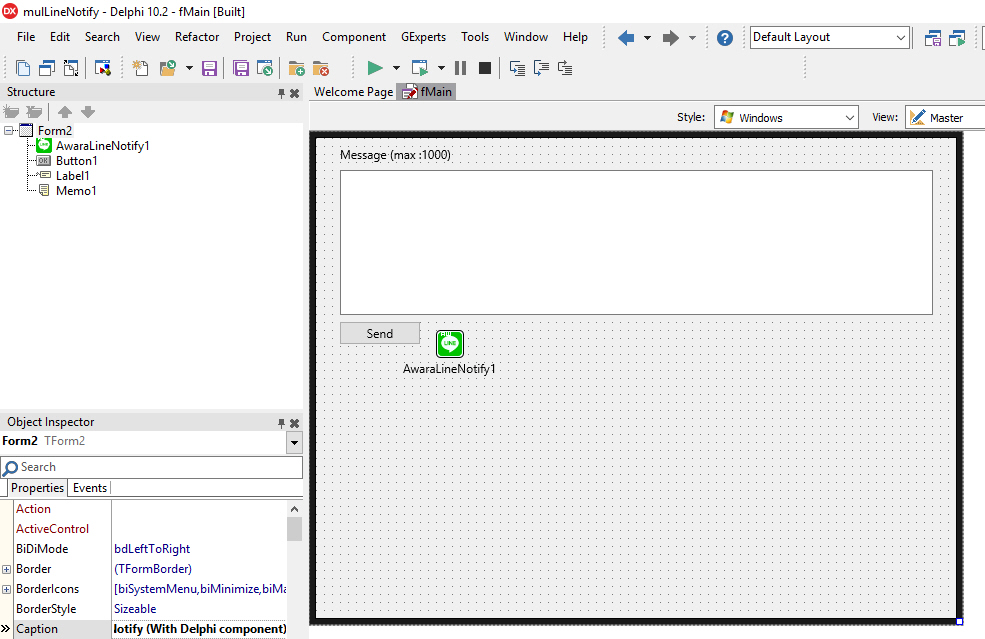Open Object Inspector instance dropdown
985x639 pixels.
coord(294,443)
